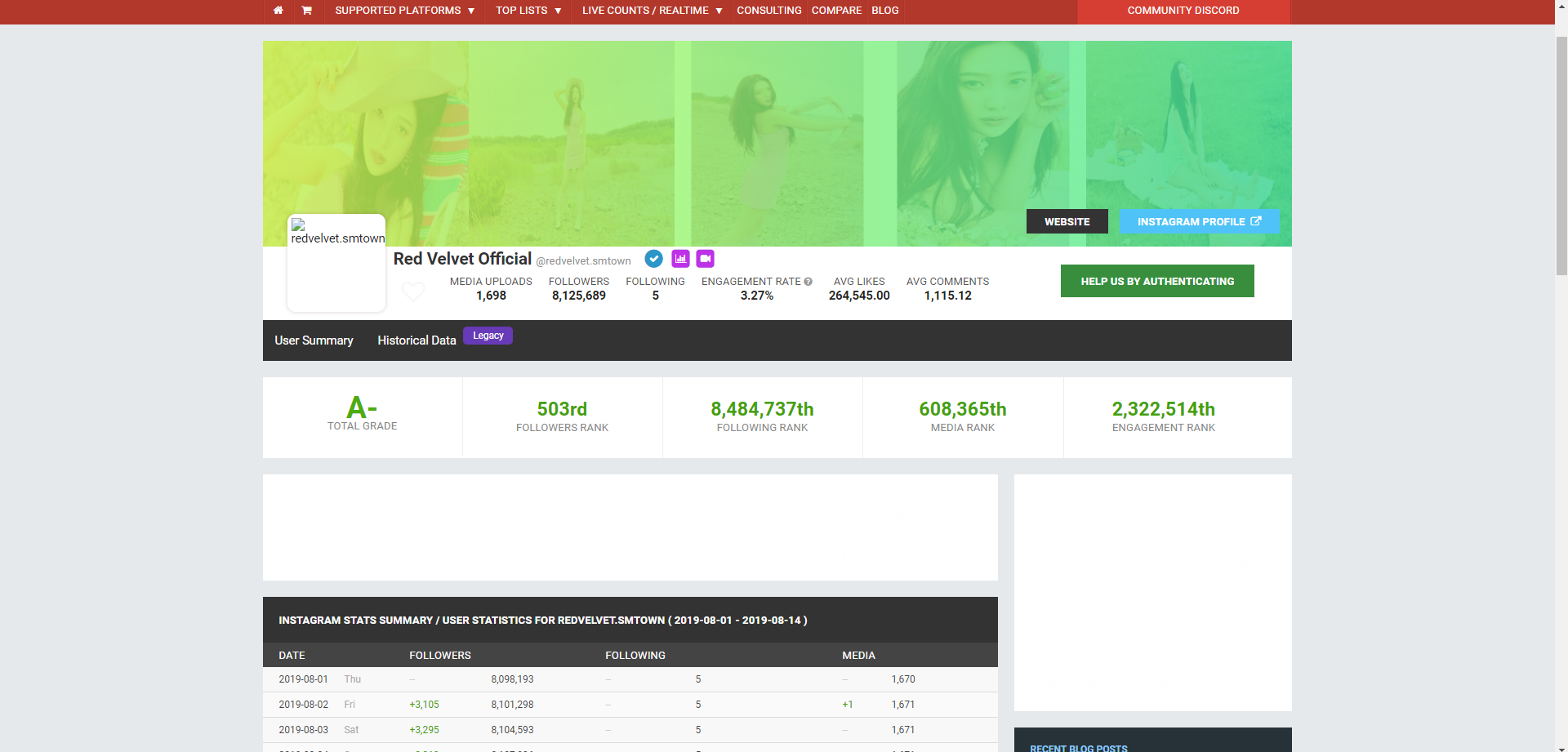1568x752 pixels.
Task: Click the Instagram Stats Summary table heading
Action: 543,621
